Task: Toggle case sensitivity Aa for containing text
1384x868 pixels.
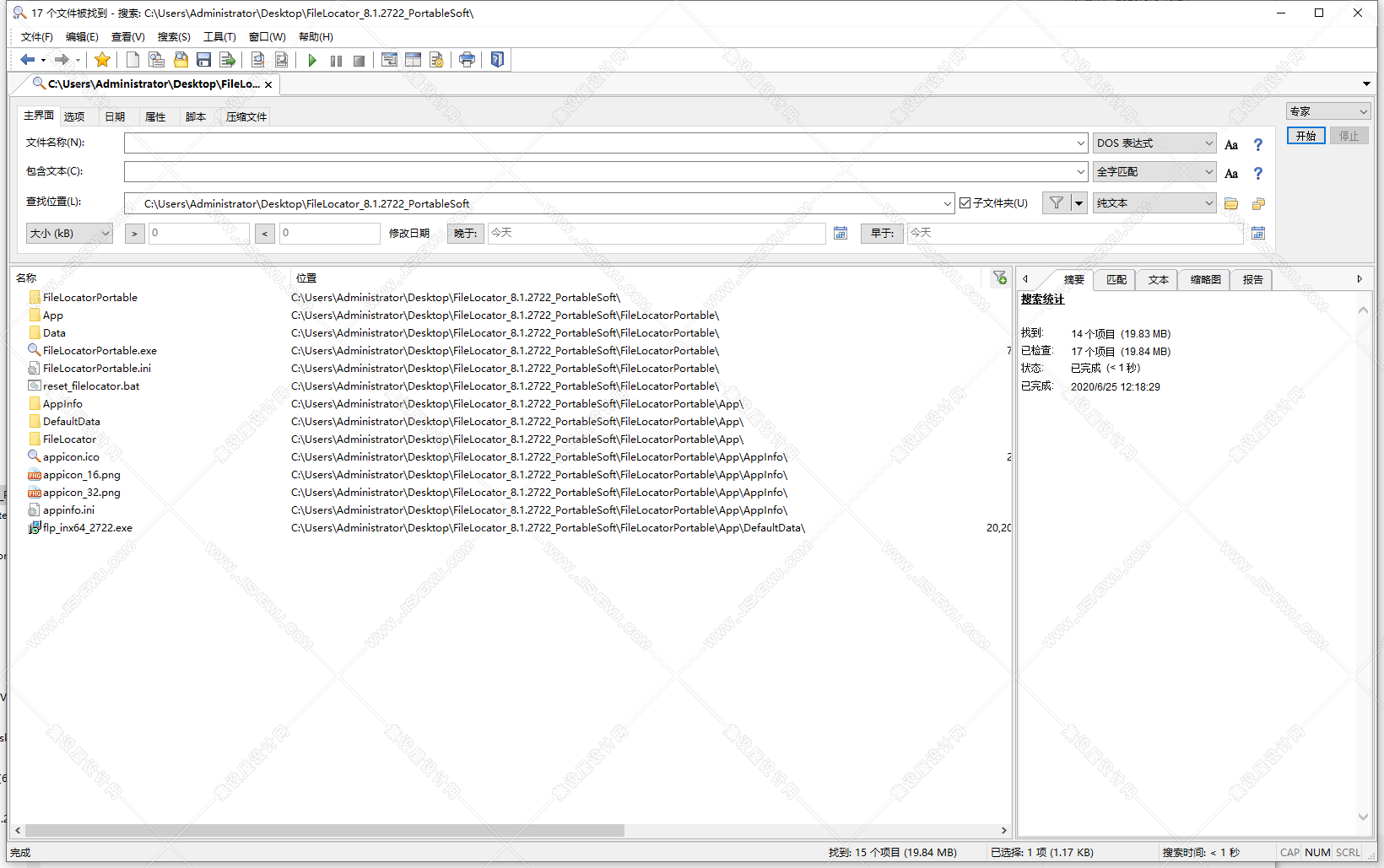Action: tap(1231, 173)
